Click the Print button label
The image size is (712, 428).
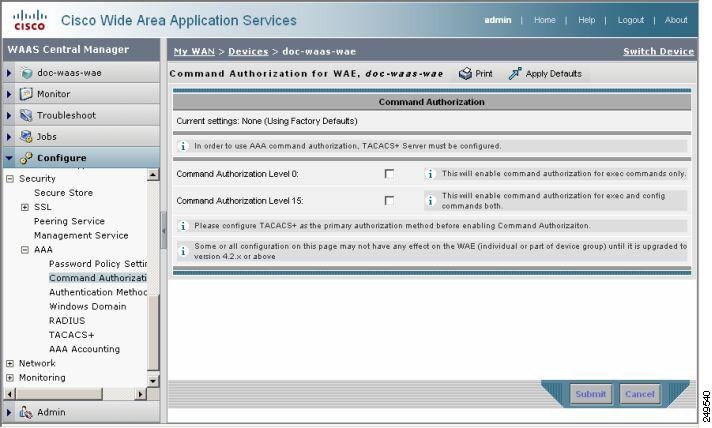click(x=484, y=74)
